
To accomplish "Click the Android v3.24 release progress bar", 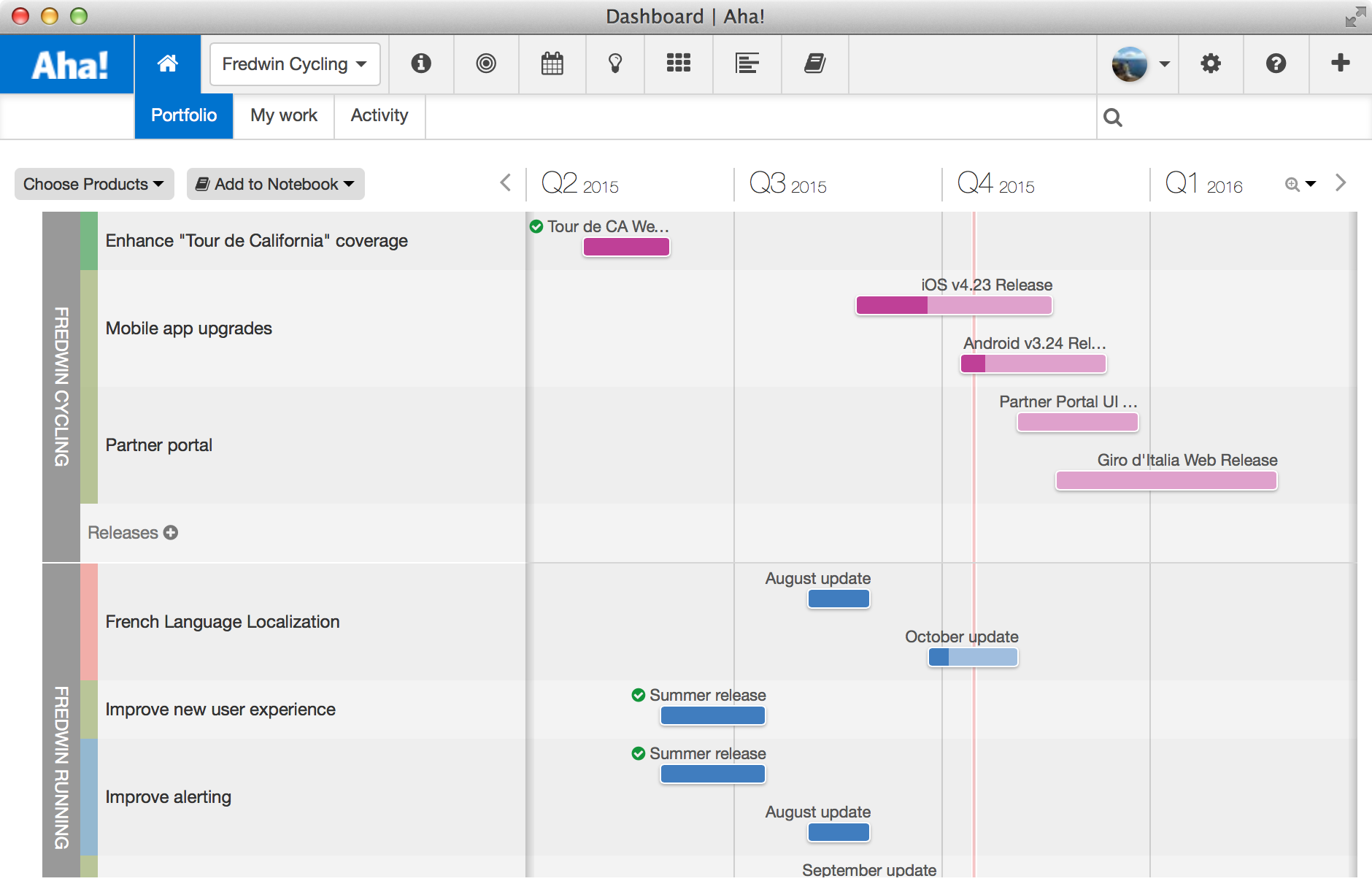I will click(1033, 364).
